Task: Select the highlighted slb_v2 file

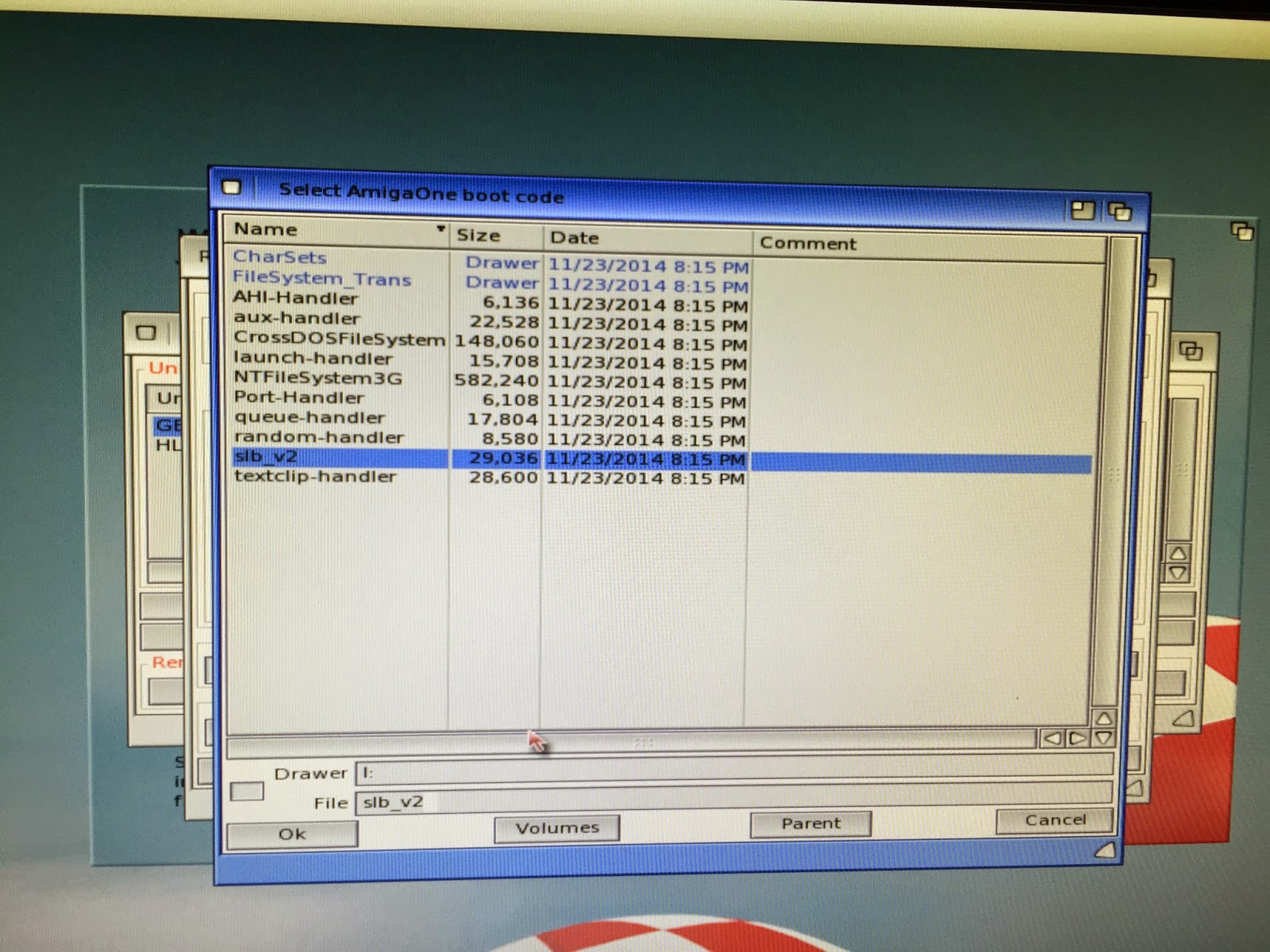Action: pyautogui.click(x=660, y=459)
